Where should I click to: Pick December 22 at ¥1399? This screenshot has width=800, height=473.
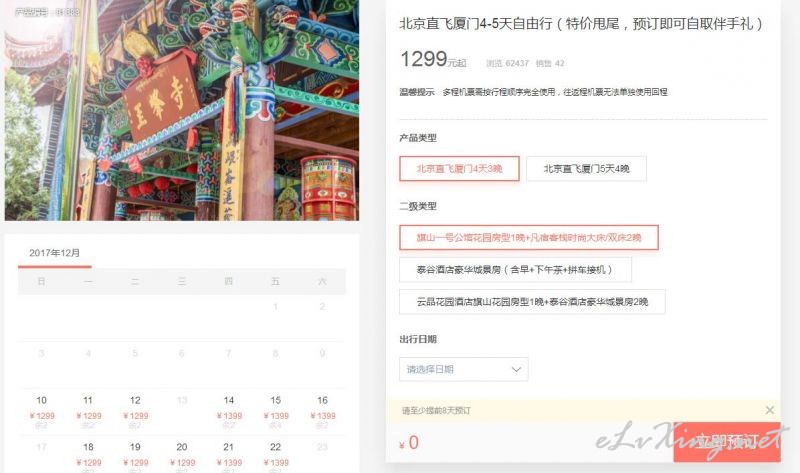(276, 455)
